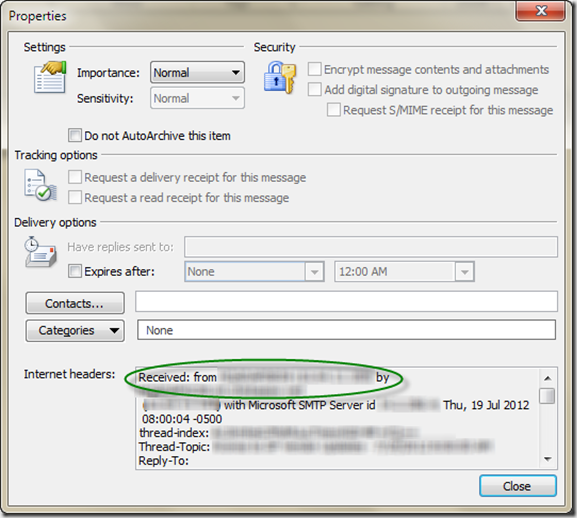Viewport: 577px width, 518px height.
Task: Open the Categories dropdown button
Action: pyautogui.click(x=75, y=330)
